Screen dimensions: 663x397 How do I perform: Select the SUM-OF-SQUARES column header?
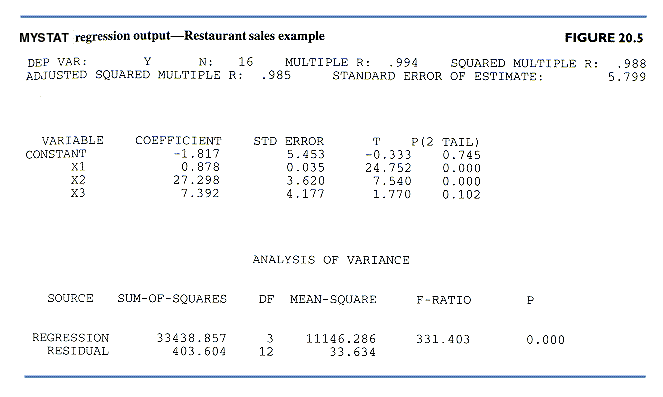pos(172,299)
